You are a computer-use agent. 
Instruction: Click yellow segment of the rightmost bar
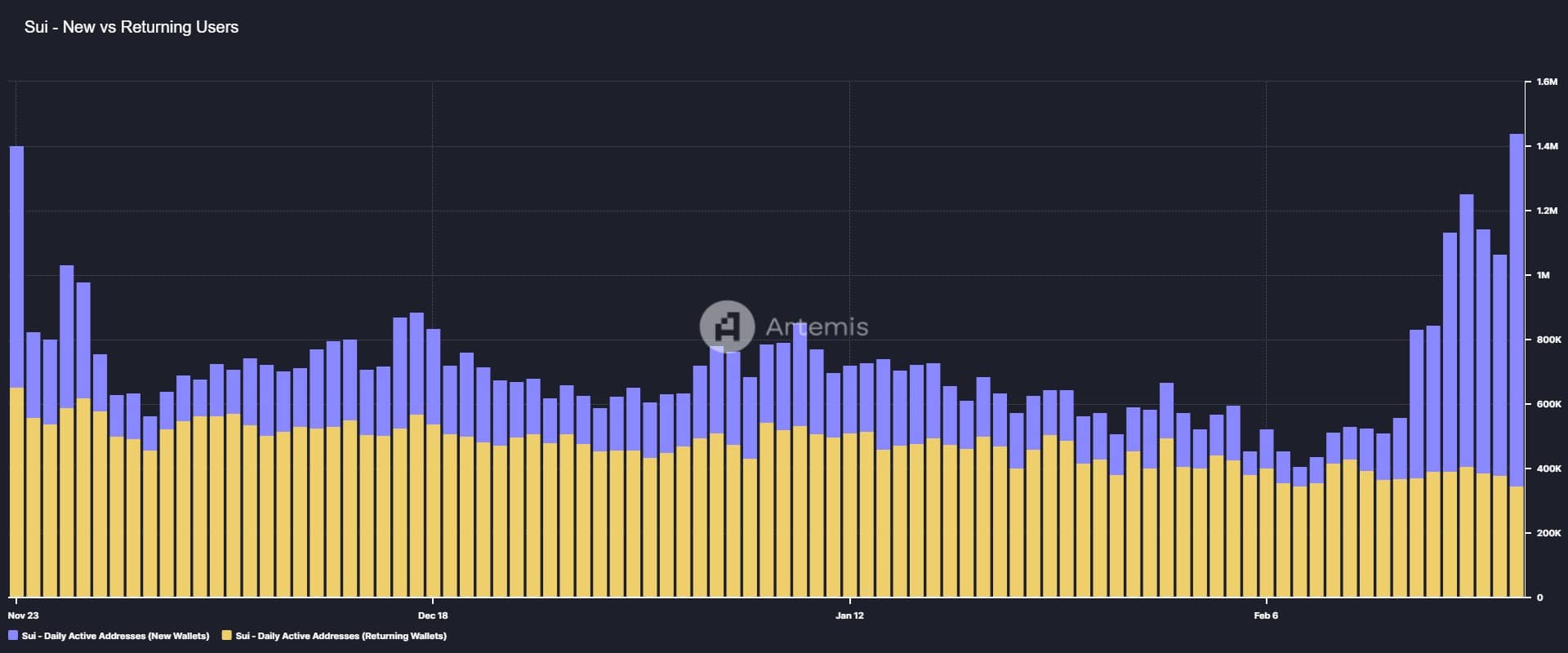click(x=1516, y=539)
